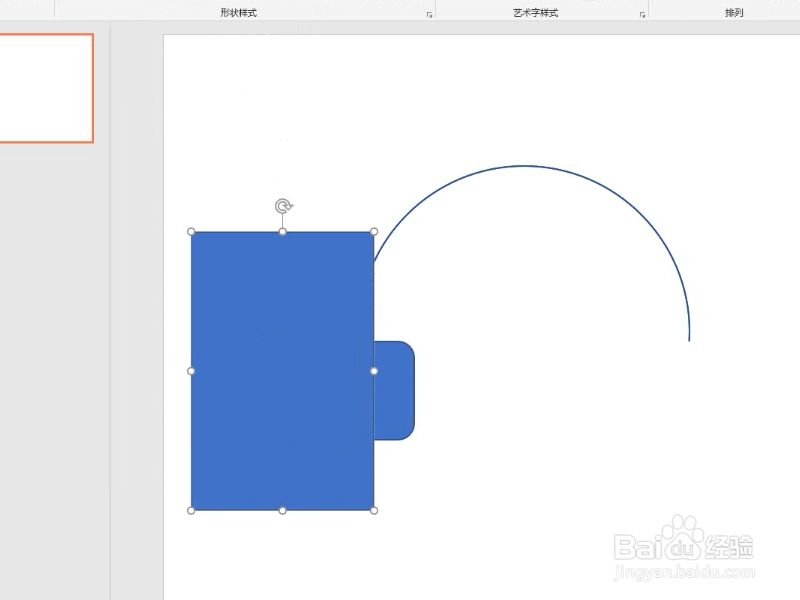
Task: Click the top-right sizing handle of the rectangle
Action: pos(374,232)
